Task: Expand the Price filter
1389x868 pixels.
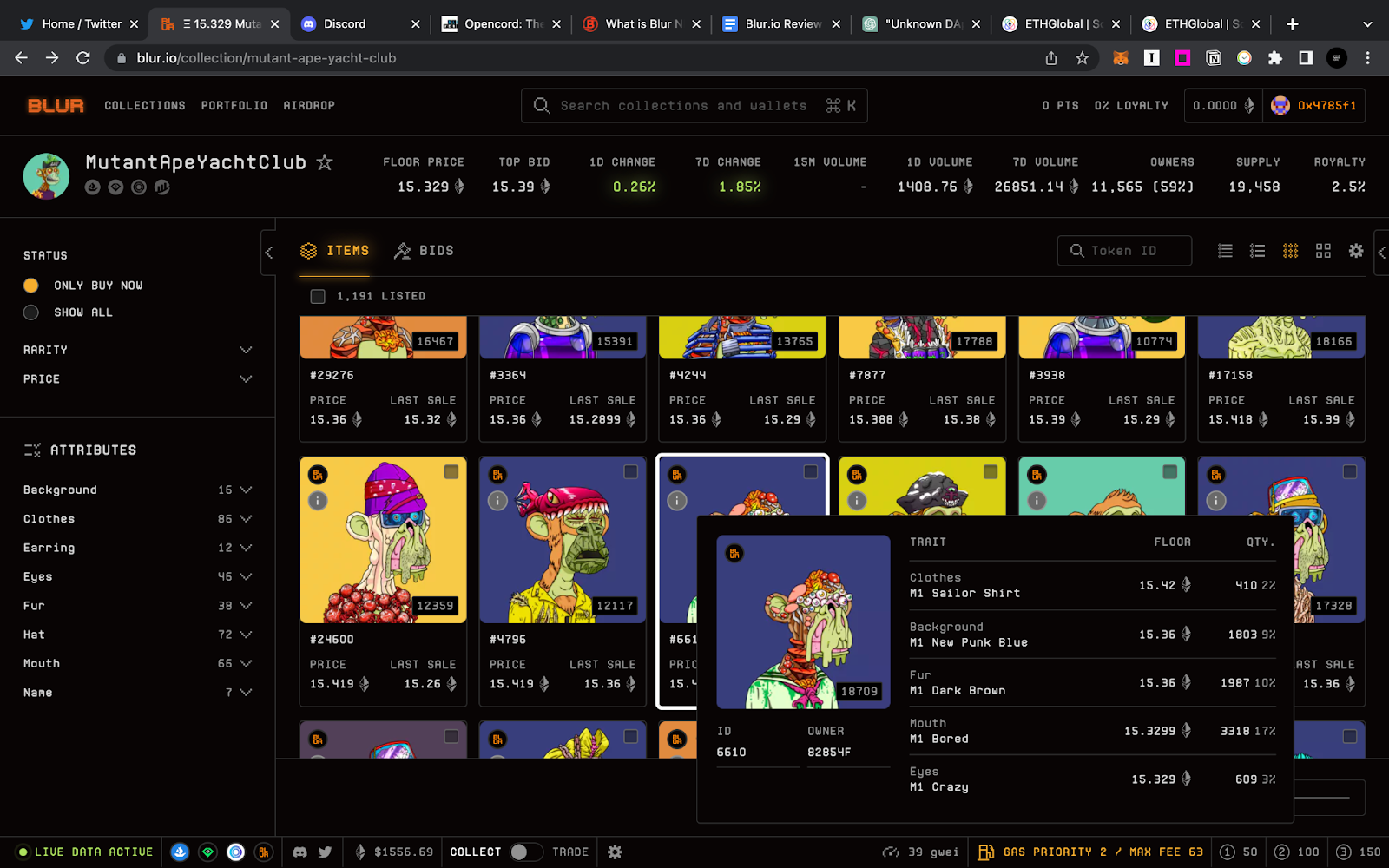Action: 137,379
